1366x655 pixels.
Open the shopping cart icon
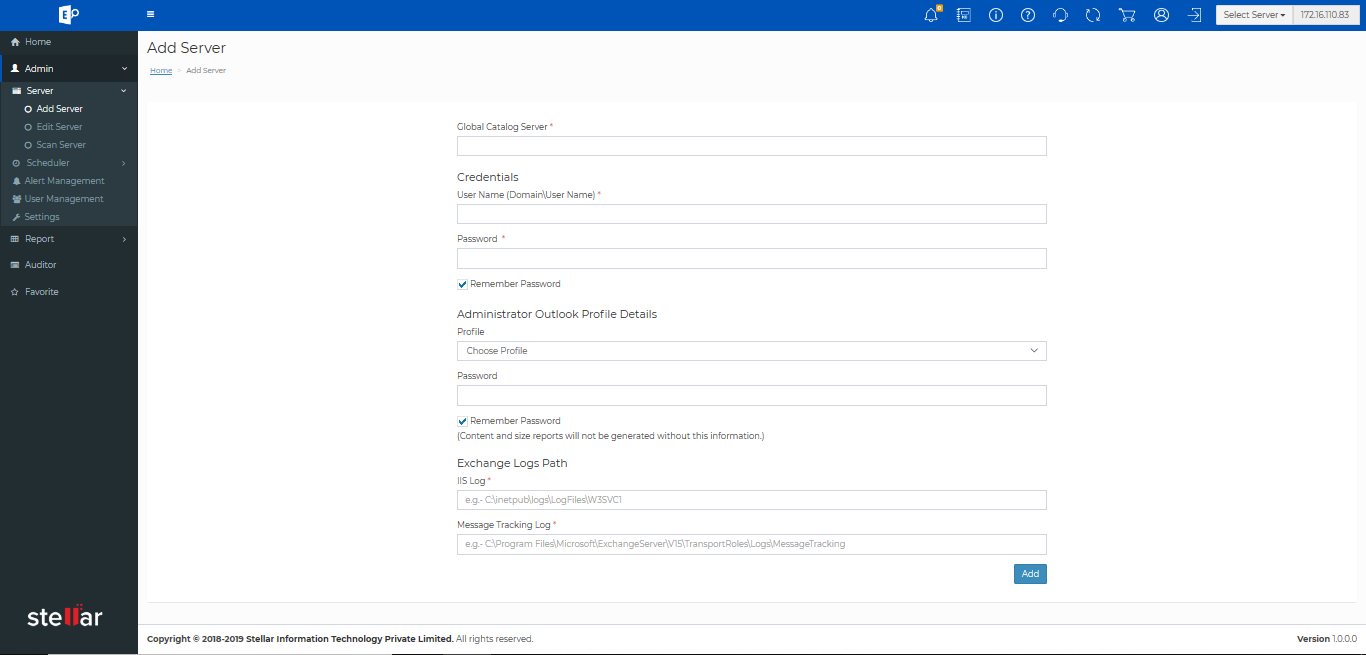coord(1127,15)
